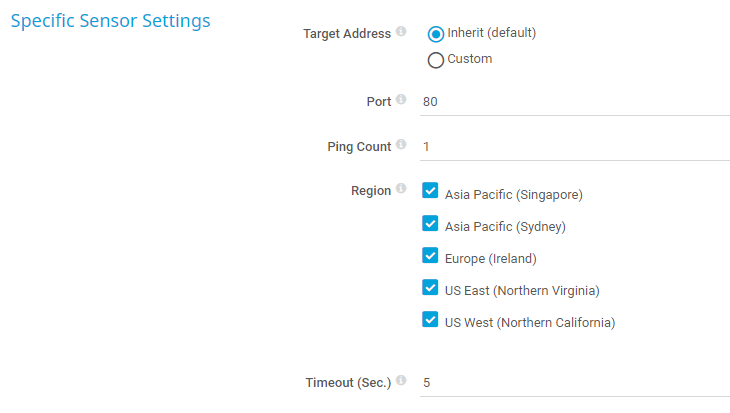The image size is (730, 413).
Task: Click the info icon beside Target Address
Action: 401,32
